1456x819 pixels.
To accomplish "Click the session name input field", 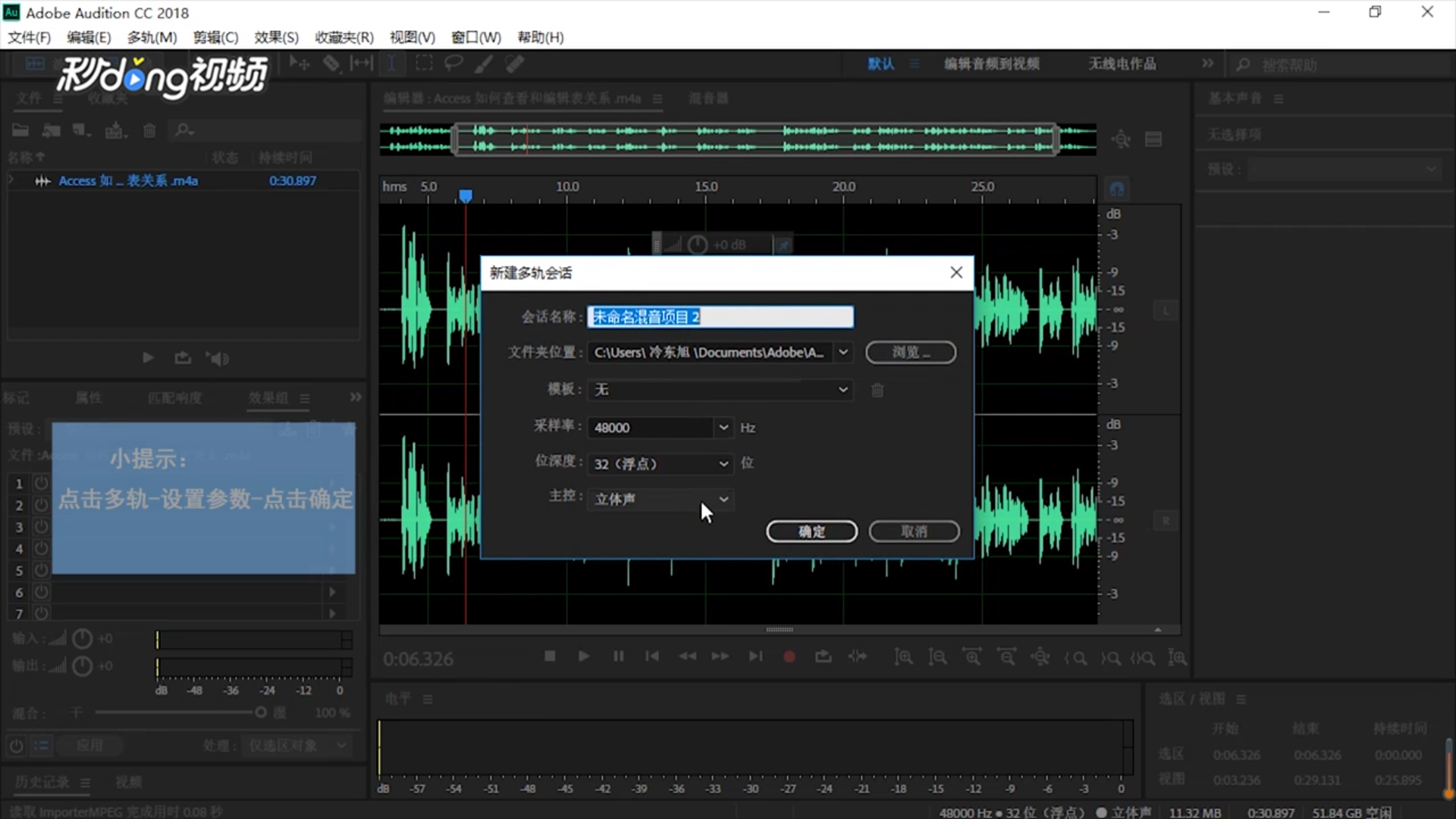I will [x=720, y=317].
